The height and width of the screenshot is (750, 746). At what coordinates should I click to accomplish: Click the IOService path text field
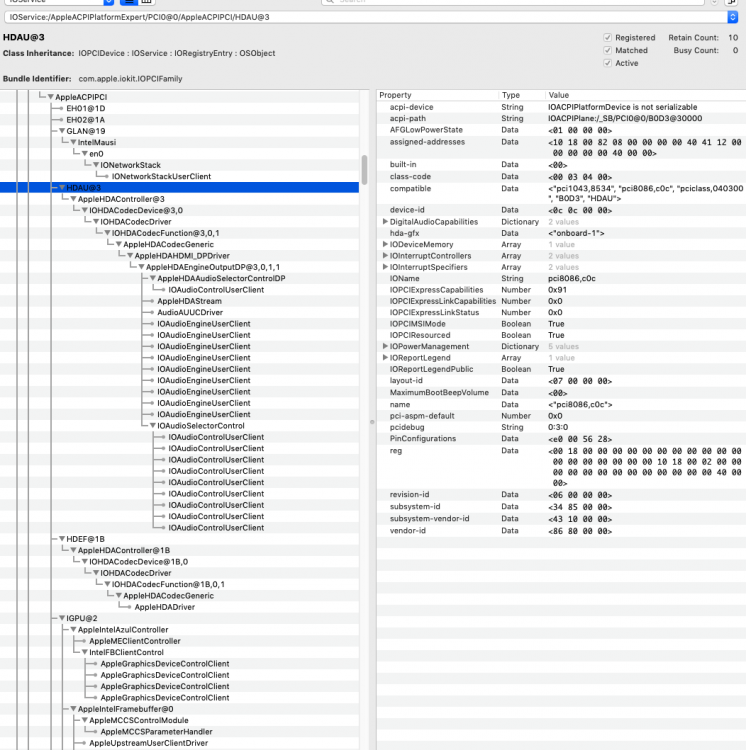(x=365, y=17)
